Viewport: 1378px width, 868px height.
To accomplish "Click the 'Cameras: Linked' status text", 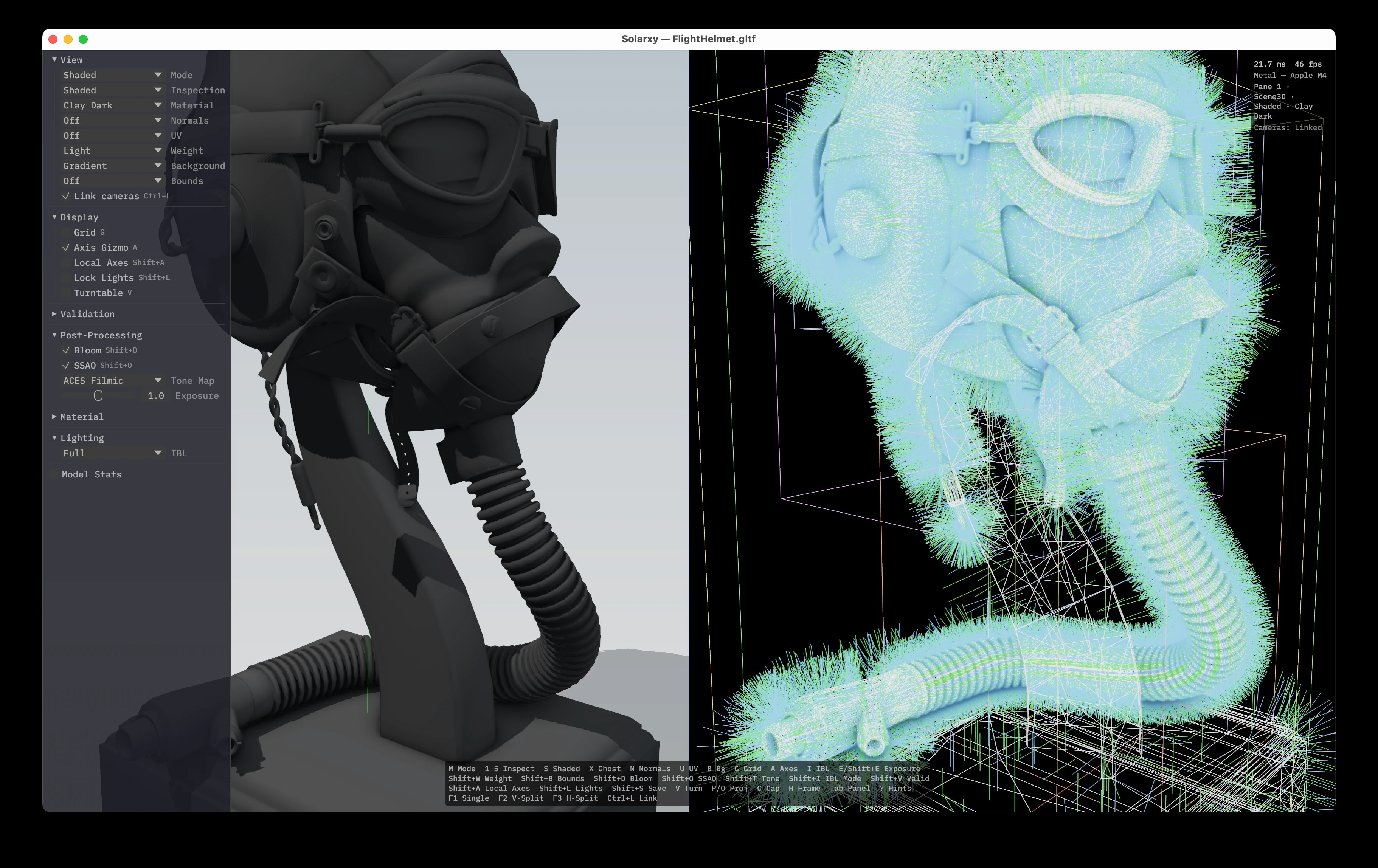I will click(1288, 128).
